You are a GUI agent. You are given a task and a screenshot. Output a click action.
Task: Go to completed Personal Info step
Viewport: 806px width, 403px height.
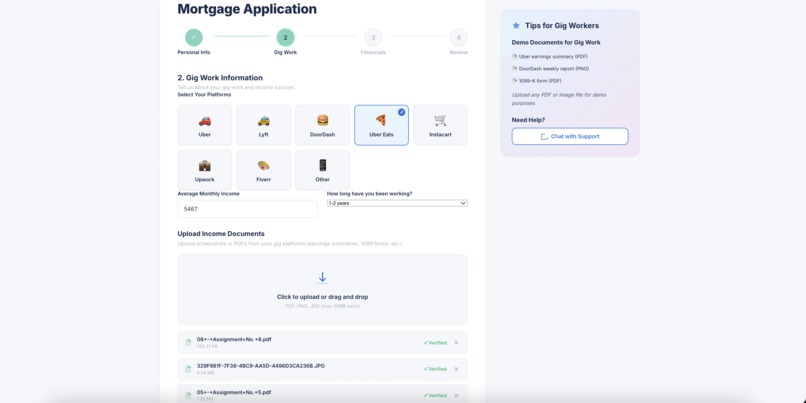coord(194,38)
